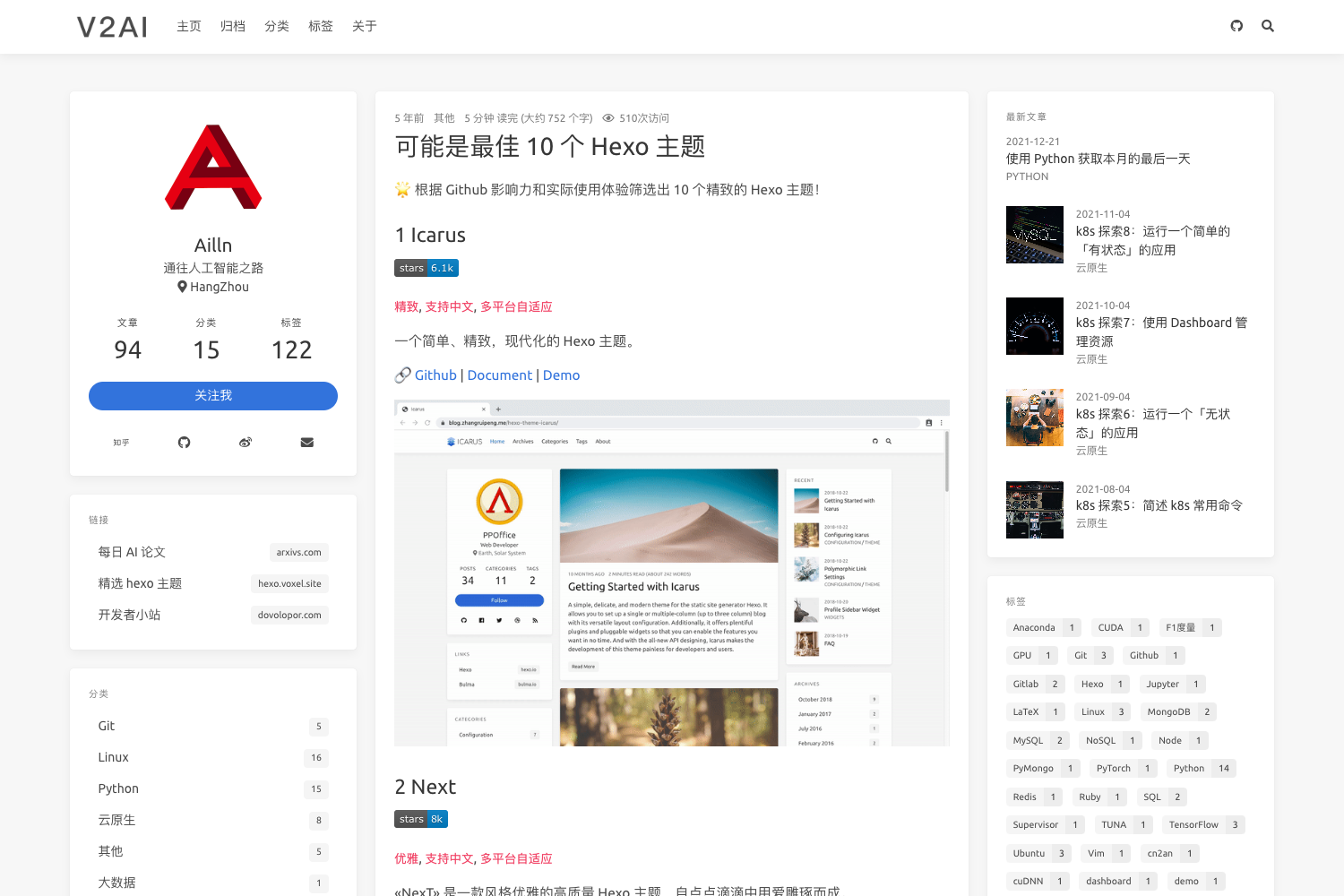This screenshot has width=1344, height=896.
Task: Open the GitHub icon in the top navbar
Action: [1236, 26]
